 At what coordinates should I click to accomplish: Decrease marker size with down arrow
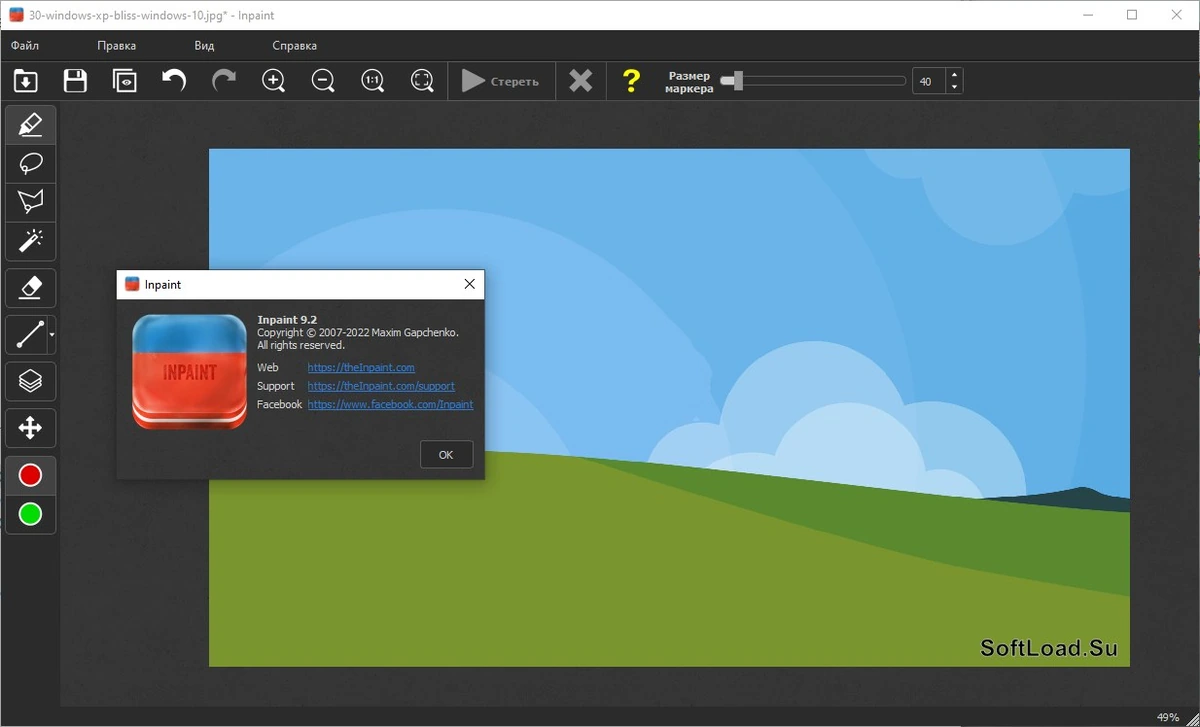click(x=954, y=87)
